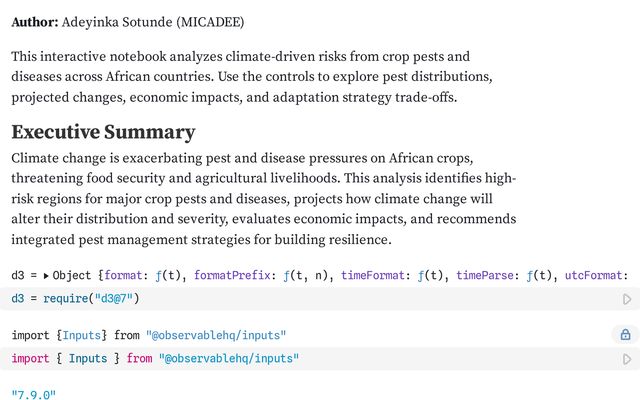Place cursor in import { Inputs } code editor

point(400,358)
